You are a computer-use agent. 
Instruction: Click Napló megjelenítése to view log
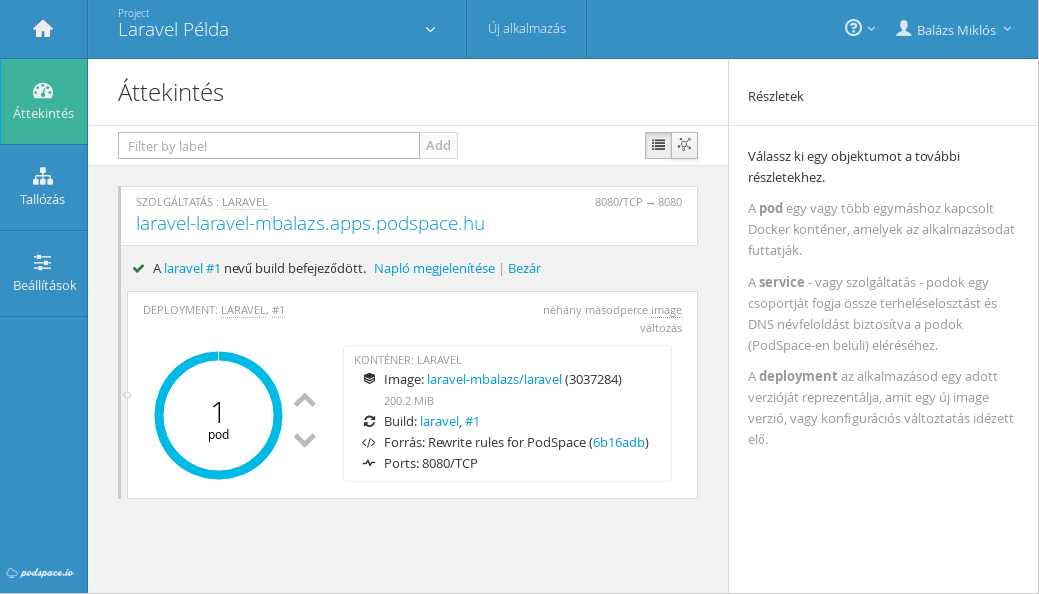434,268
